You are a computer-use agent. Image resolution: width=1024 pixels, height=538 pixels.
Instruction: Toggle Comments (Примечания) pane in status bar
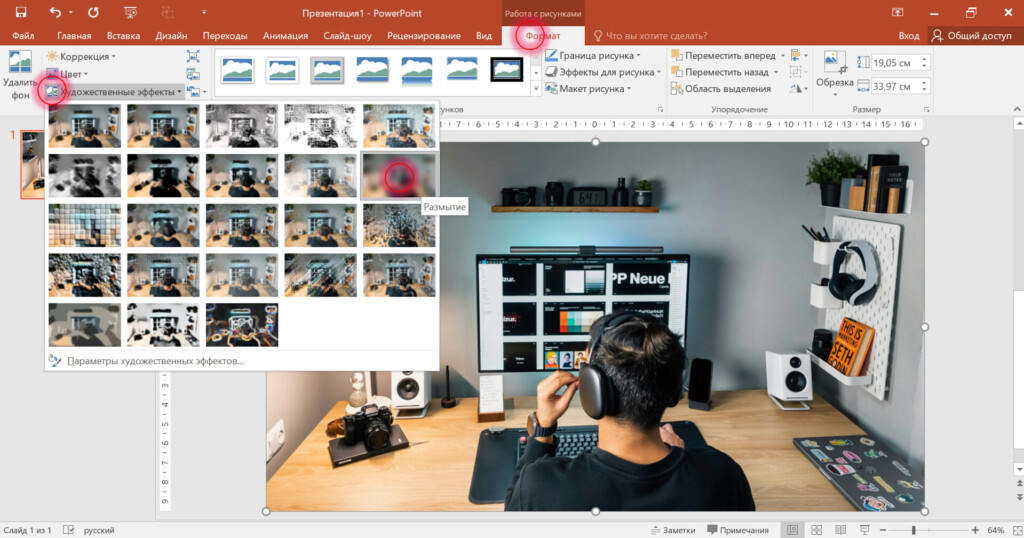[x=738, y=529]
